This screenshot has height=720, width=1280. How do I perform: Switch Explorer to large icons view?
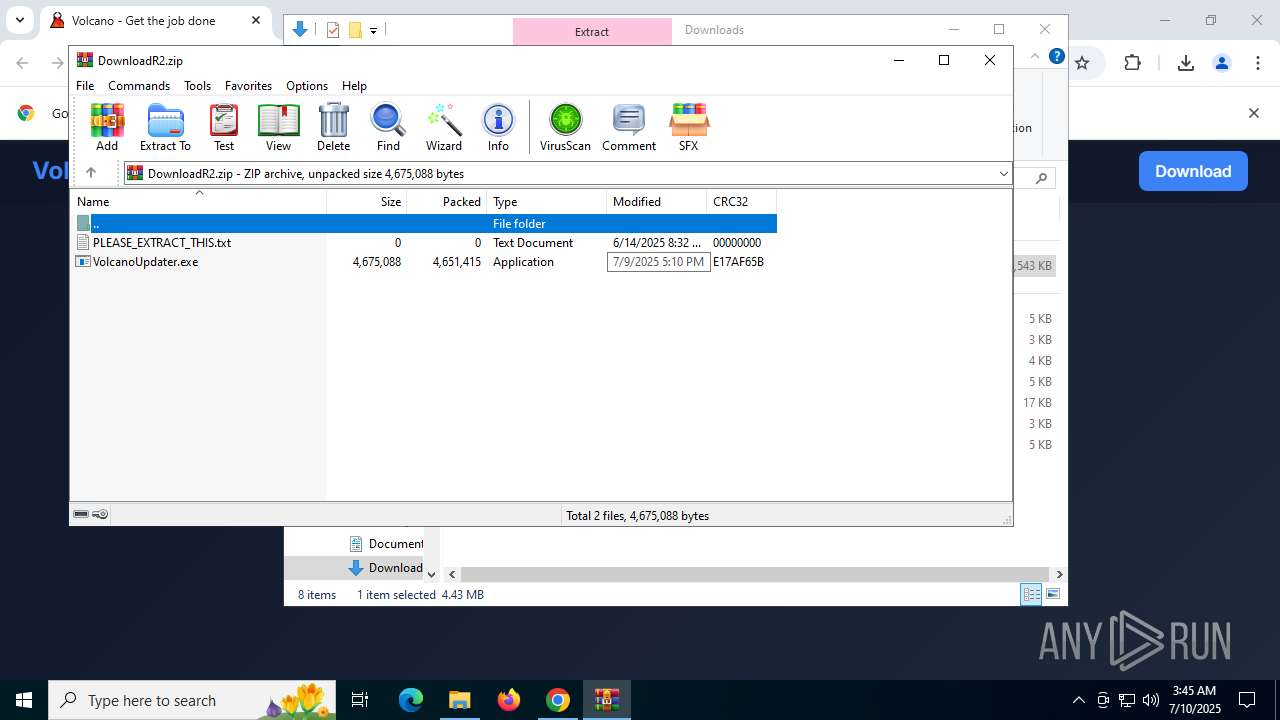click(x=1052, y=594)
